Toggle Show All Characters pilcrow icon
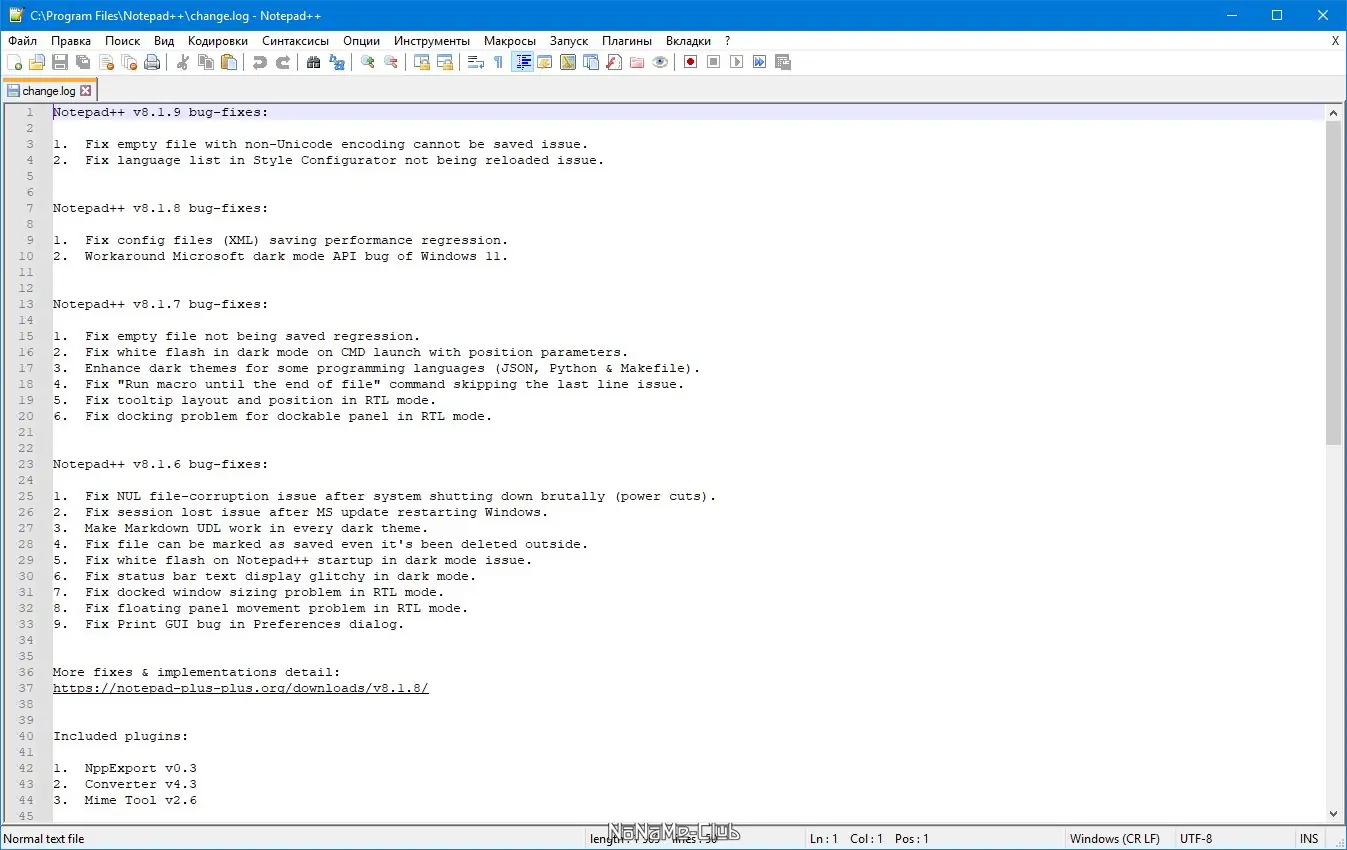Screen dimensions: 1347x850 tap(499, 62)
